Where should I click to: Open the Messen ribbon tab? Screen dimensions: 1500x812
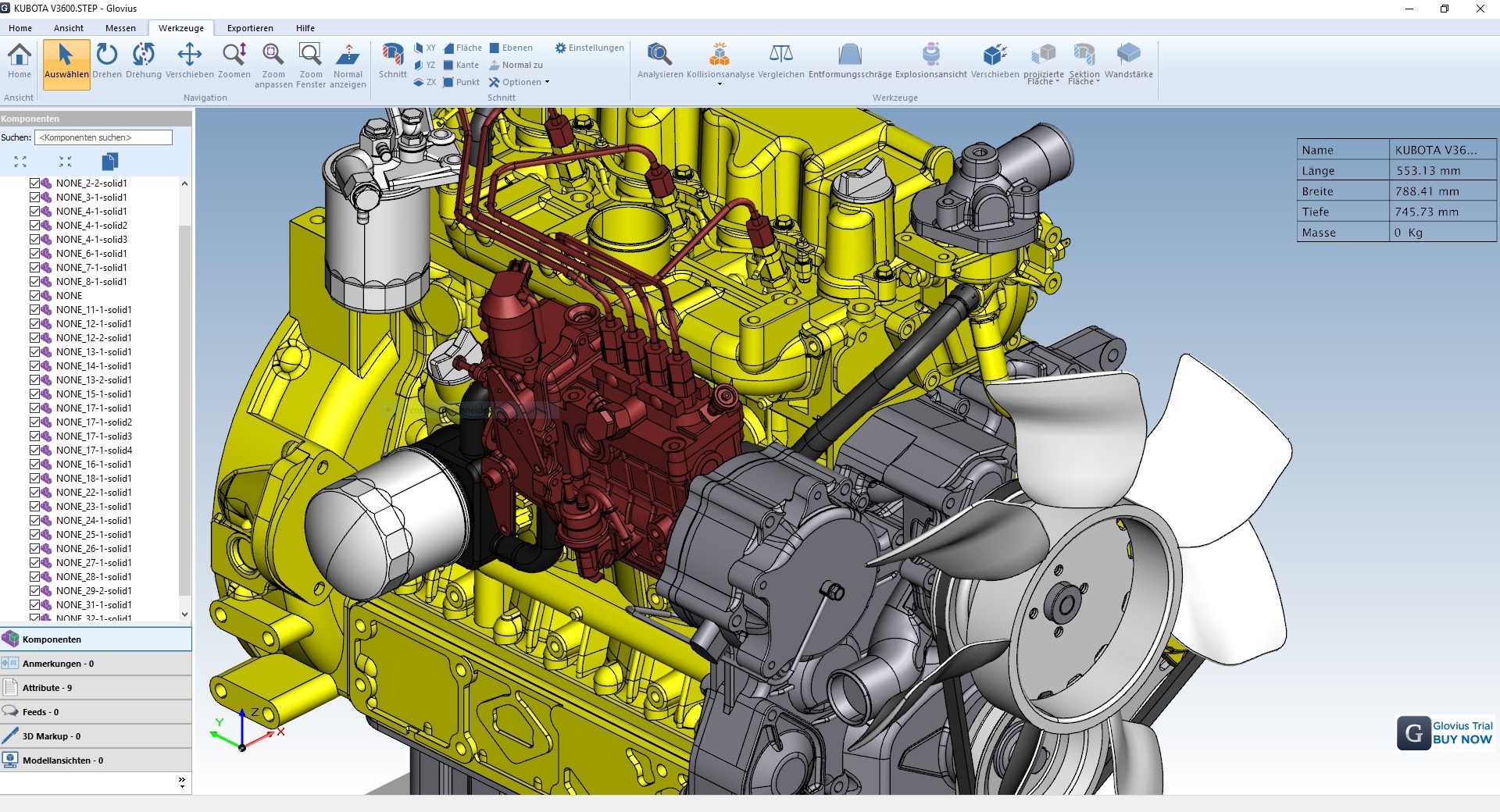pos(120,28)
